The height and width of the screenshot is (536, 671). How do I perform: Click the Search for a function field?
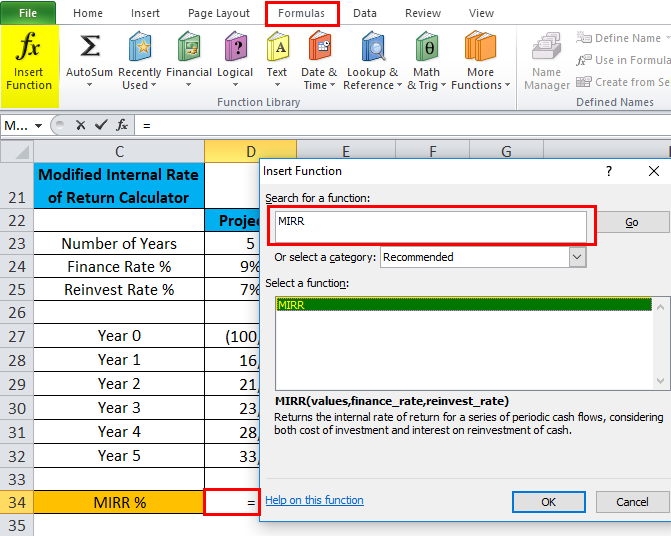(431, 226)
